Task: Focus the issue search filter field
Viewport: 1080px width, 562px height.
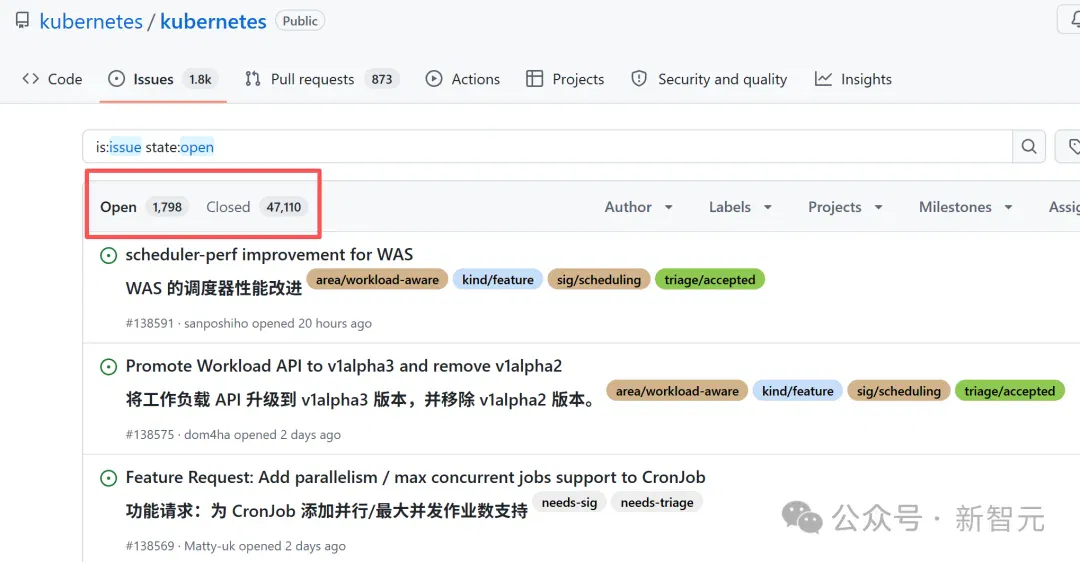Action: [547, 146]
